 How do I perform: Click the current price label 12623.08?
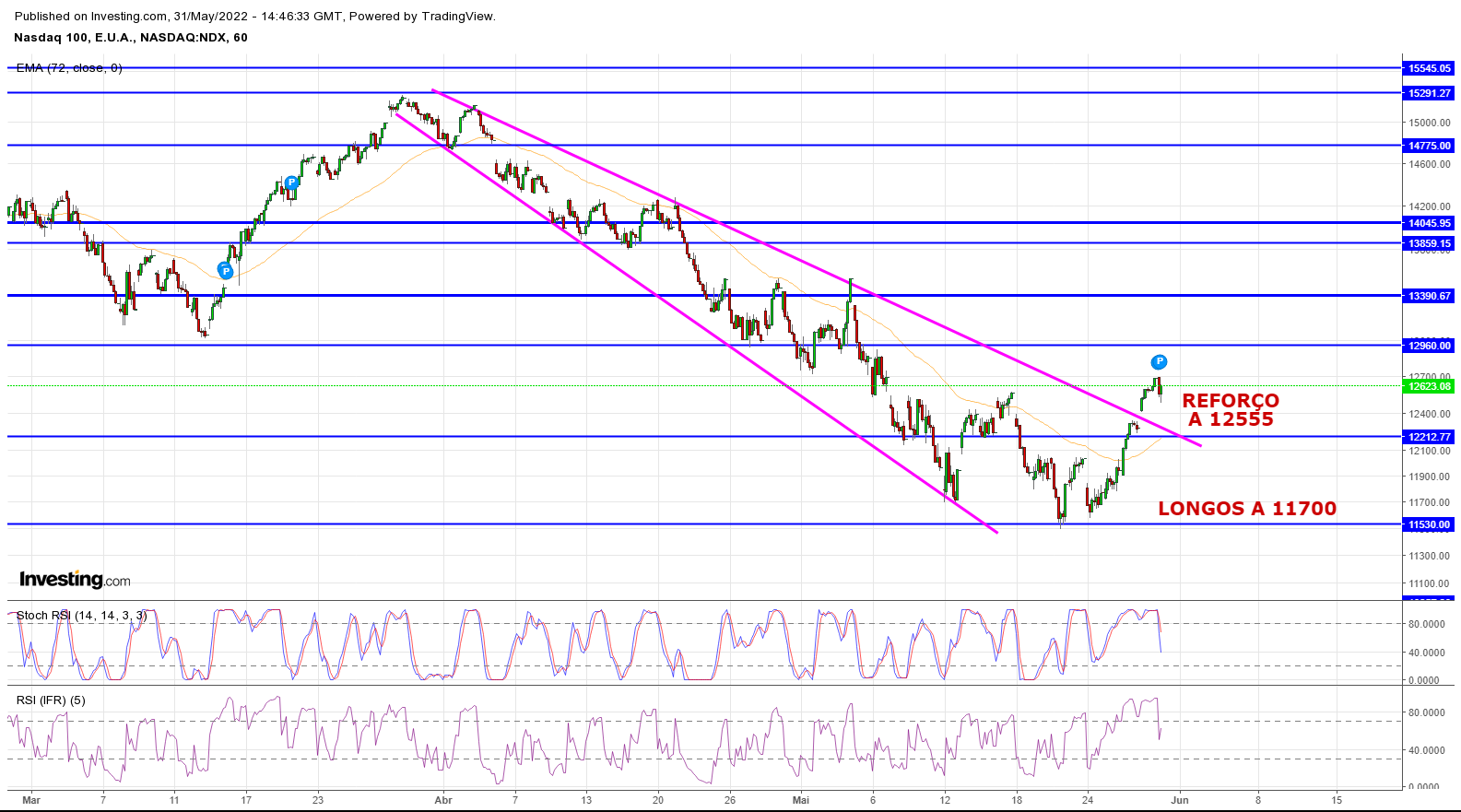click(x=1430, y=386)
